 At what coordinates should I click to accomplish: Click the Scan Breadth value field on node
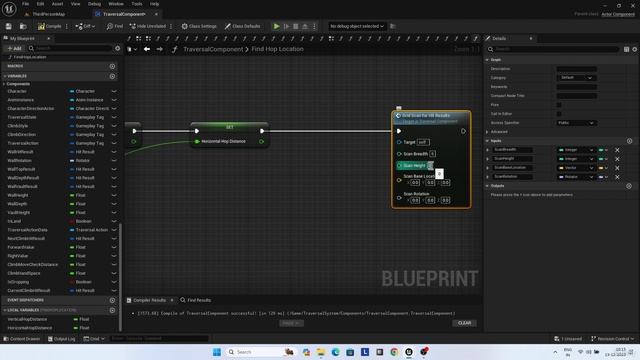[432, 154]
